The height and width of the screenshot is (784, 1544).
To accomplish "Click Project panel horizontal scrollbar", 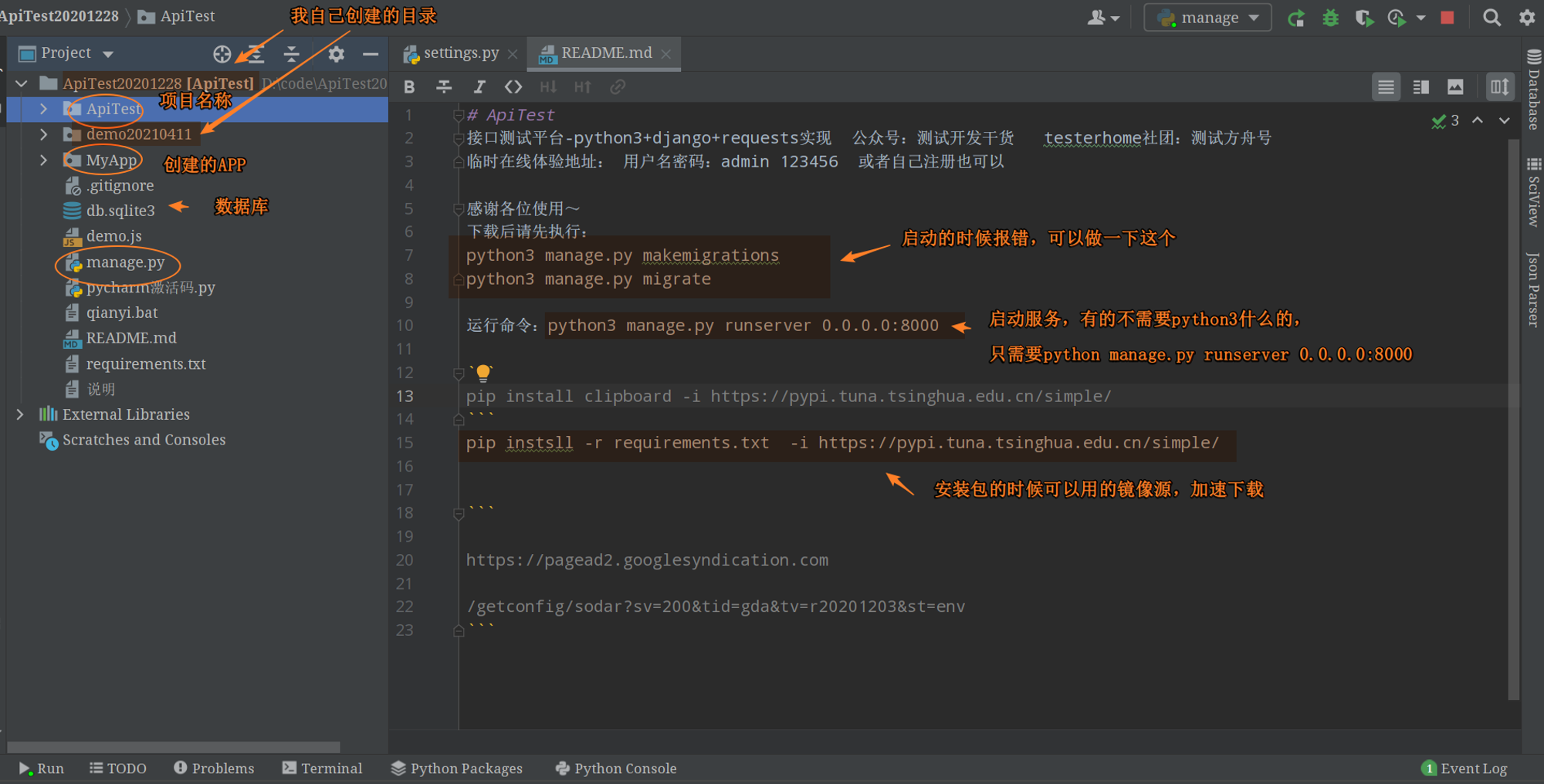I will pyautogui.click(x=174, y=747).
